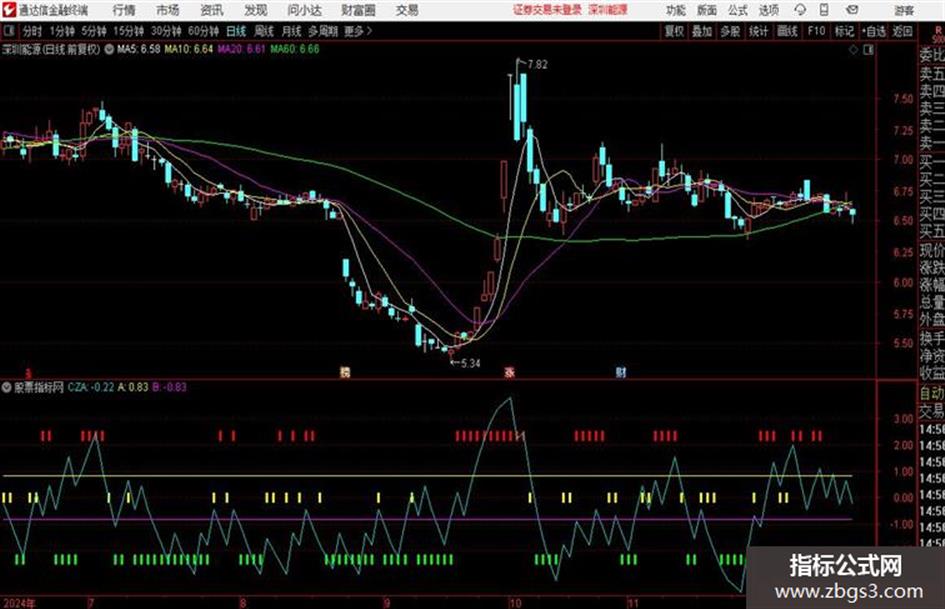Open the mobile phone icon in the top bar
This screenshot has width=945, height=609.
[x=824, y=10]
